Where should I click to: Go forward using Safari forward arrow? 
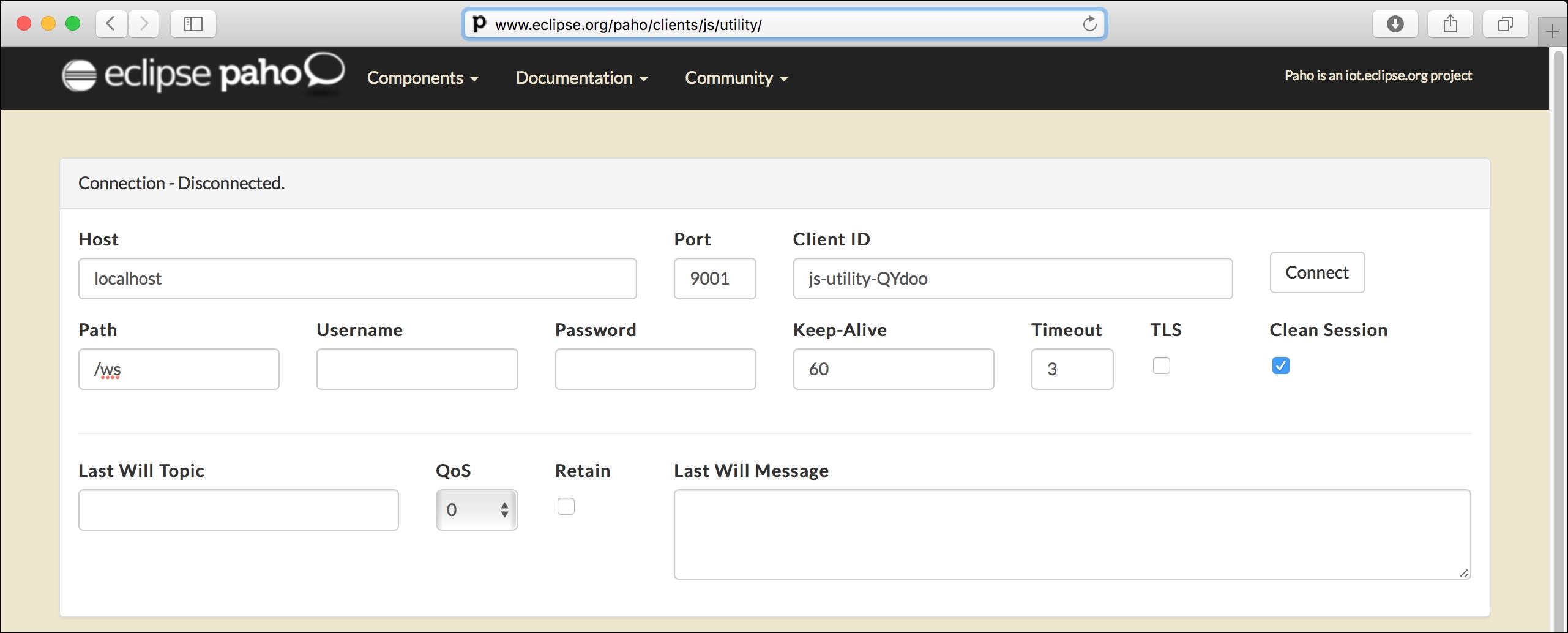click(x=144, y=24)
